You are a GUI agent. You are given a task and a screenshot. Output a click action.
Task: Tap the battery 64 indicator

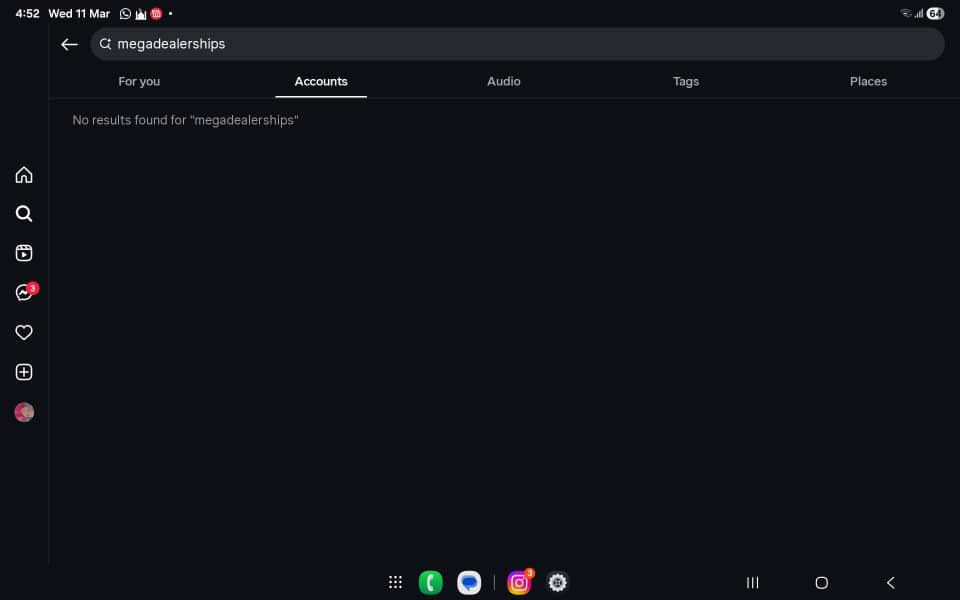935,13
